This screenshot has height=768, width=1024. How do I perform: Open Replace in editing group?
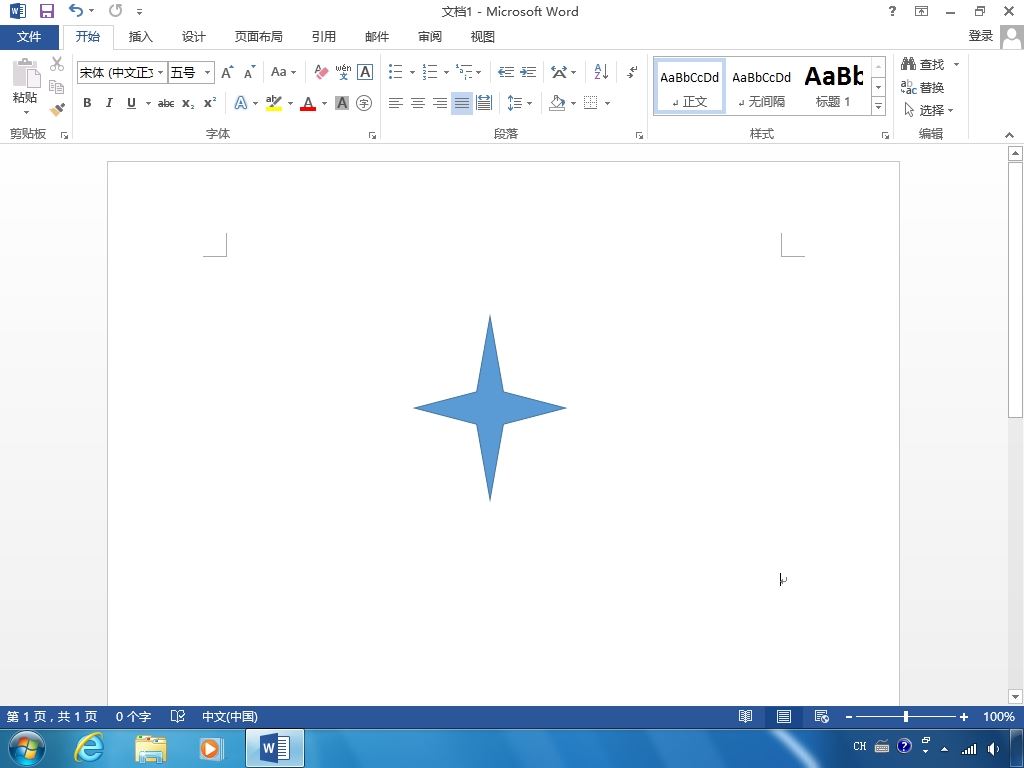[x=923, y=87]
